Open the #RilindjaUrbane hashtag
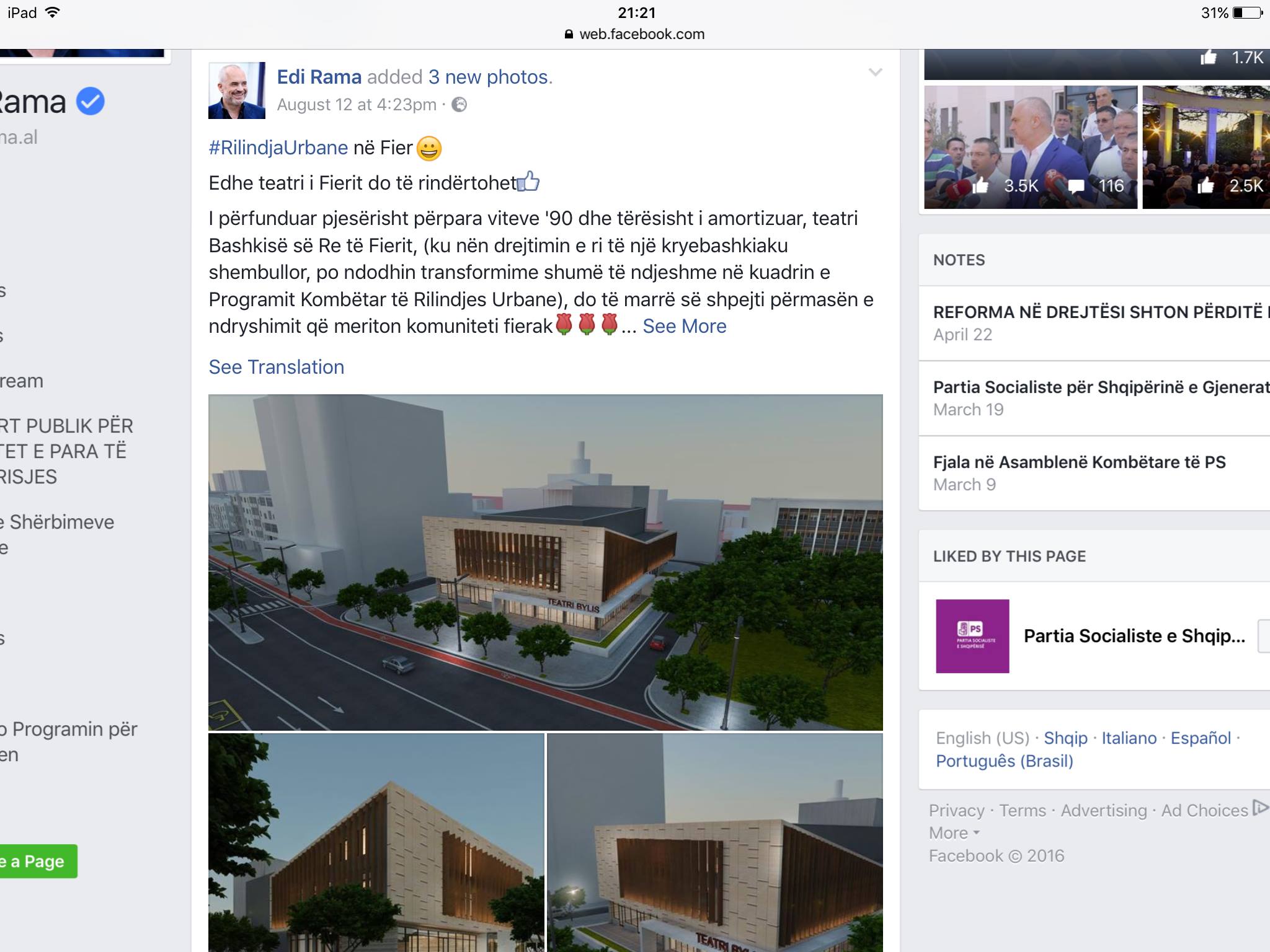Screen dimensions: 1270x952 [x=278, y=148]
